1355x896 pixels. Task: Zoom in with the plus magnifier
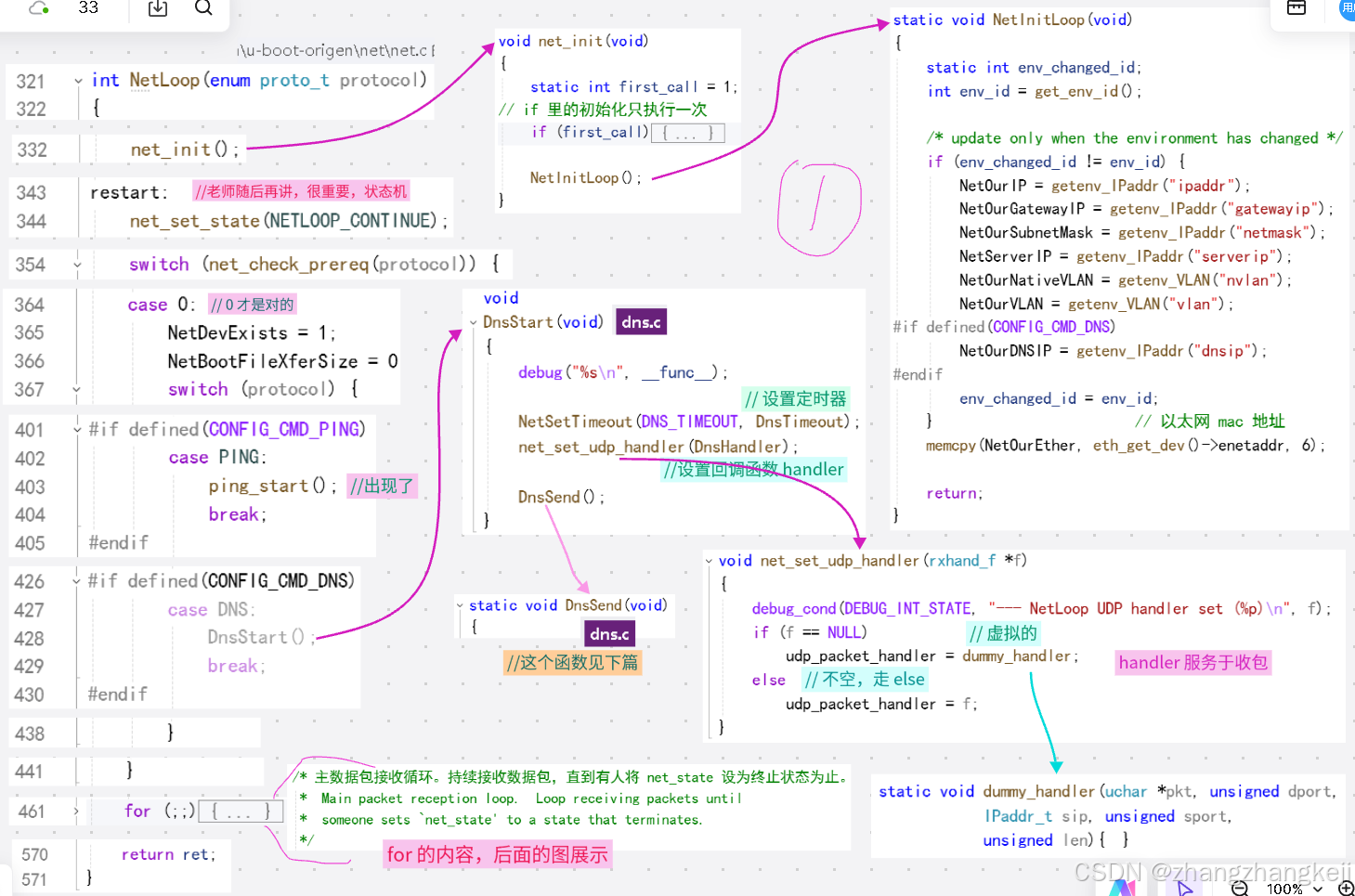pyautogui.click(x=1346, y=889)
